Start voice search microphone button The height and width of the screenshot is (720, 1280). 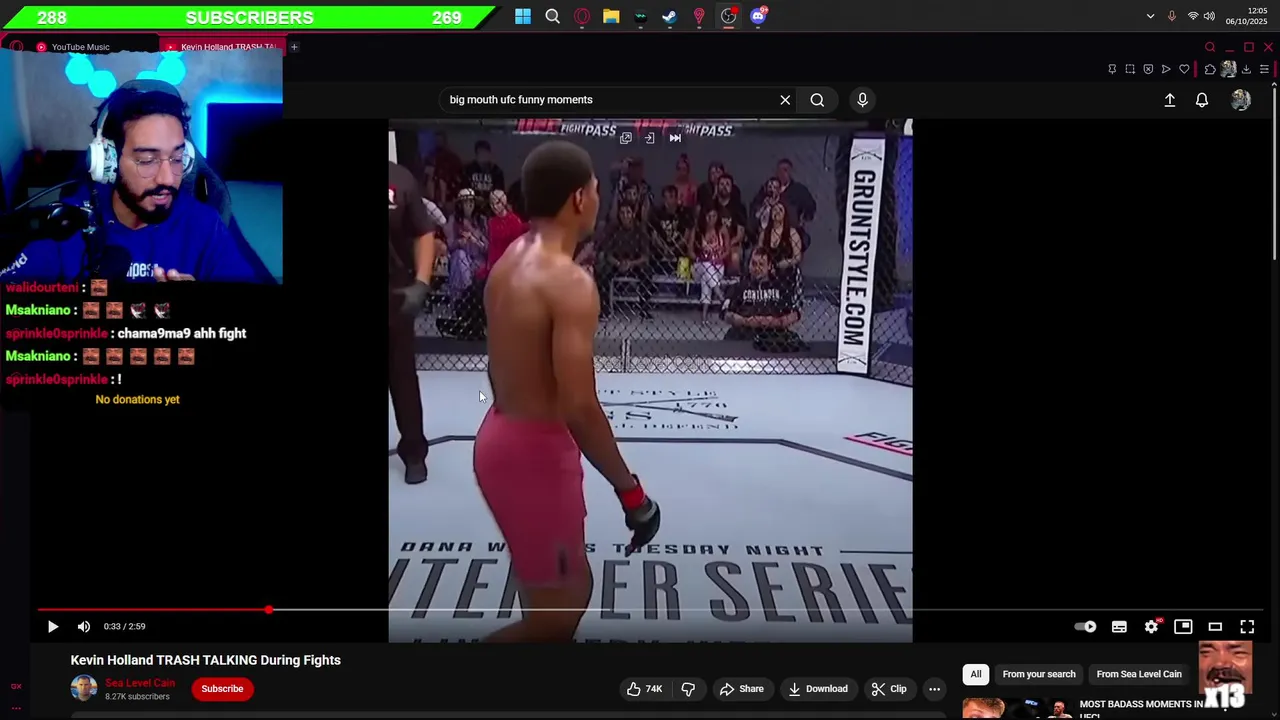(862, 99)
